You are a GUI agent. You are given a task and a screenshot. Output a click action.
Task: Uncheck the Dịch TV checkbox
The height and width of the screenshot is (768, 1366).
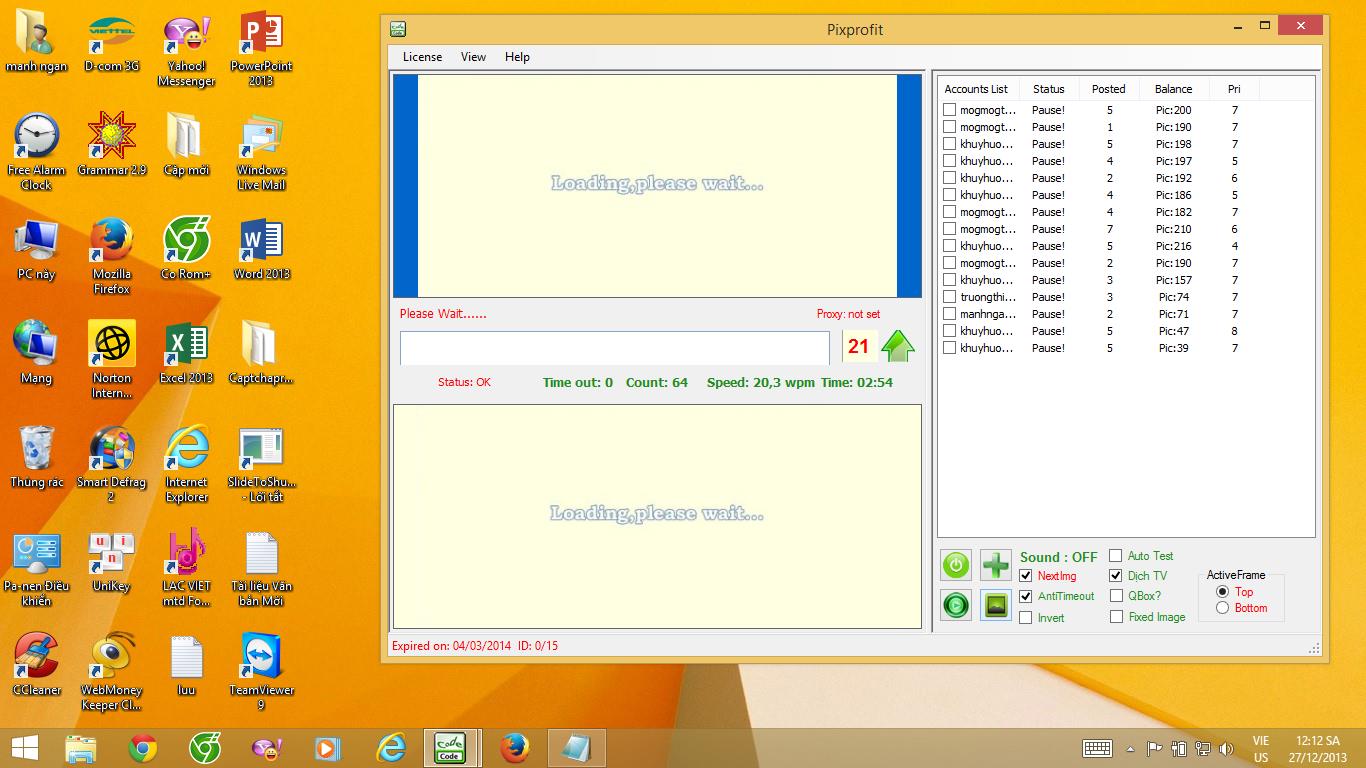point(1116,576)
